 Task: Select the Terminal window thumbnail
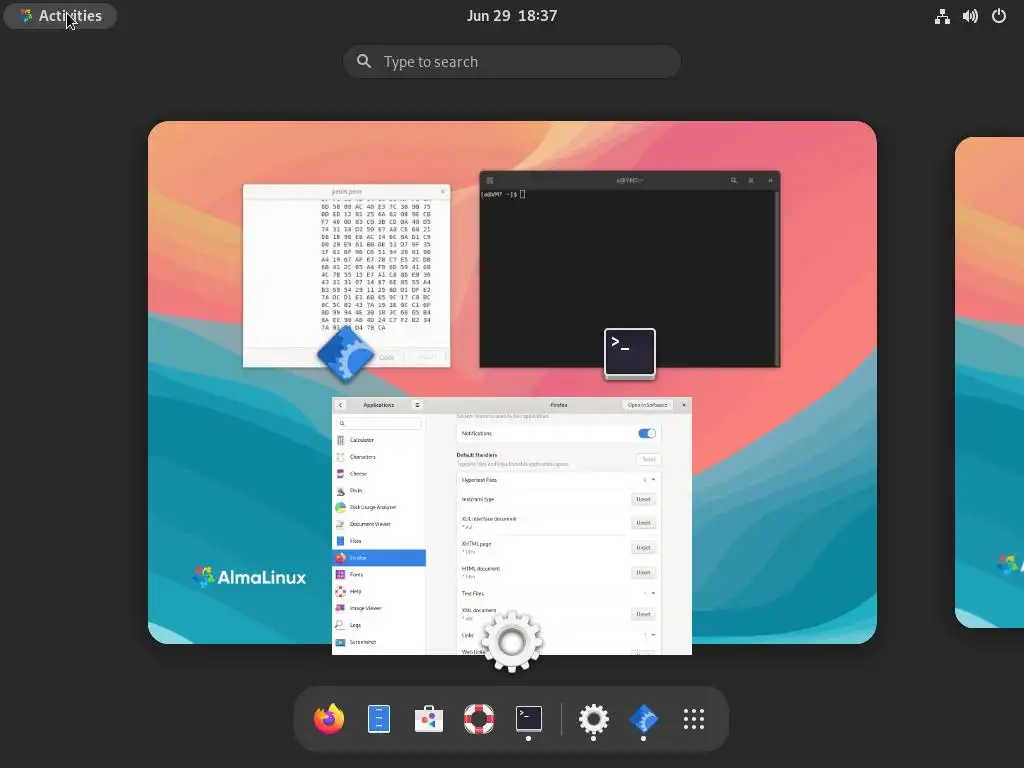(x=630, y=269)
